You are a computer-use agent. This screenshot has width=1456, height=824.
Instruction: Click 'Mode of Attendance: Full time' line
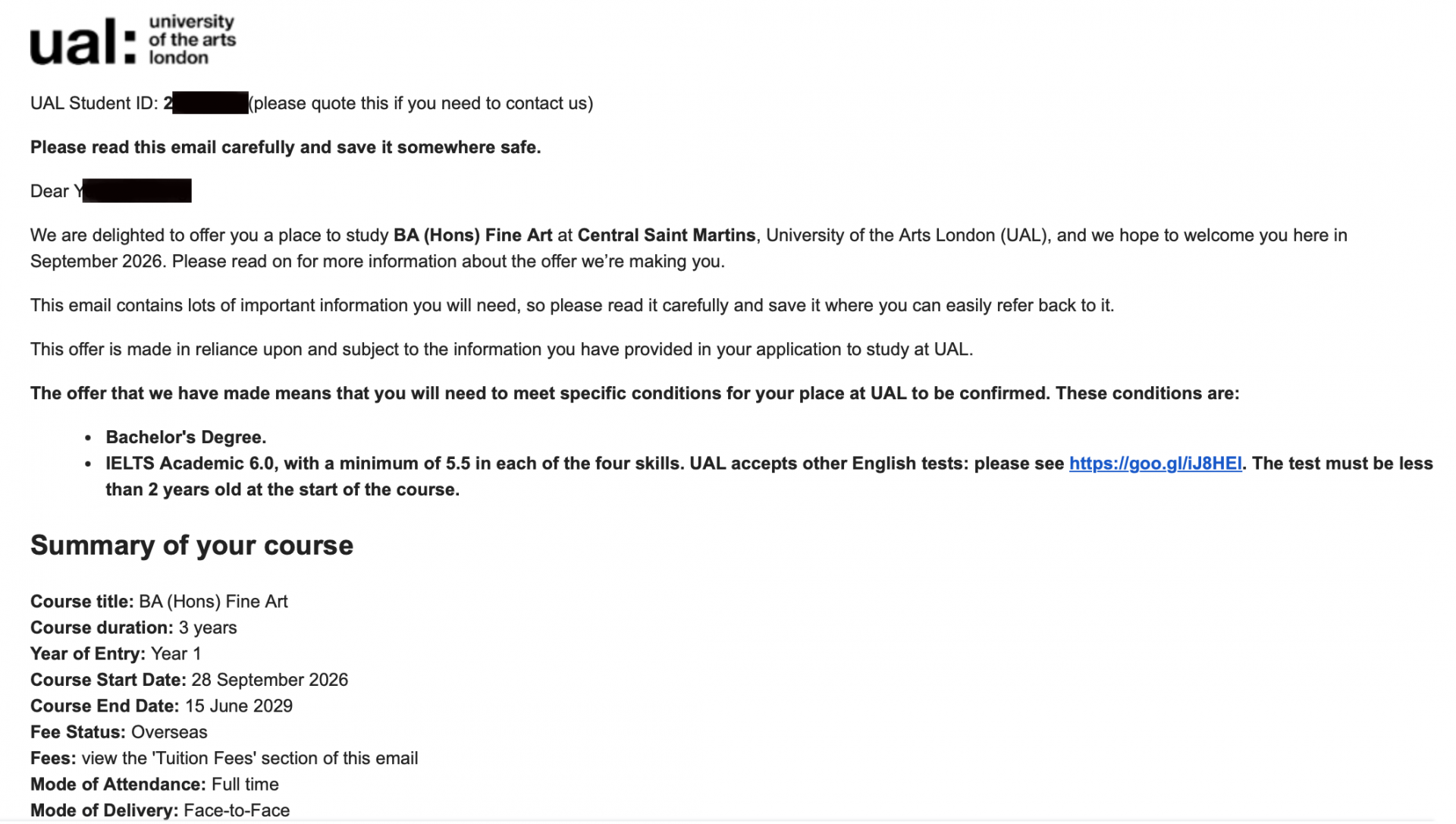click(x=155, y=784)
